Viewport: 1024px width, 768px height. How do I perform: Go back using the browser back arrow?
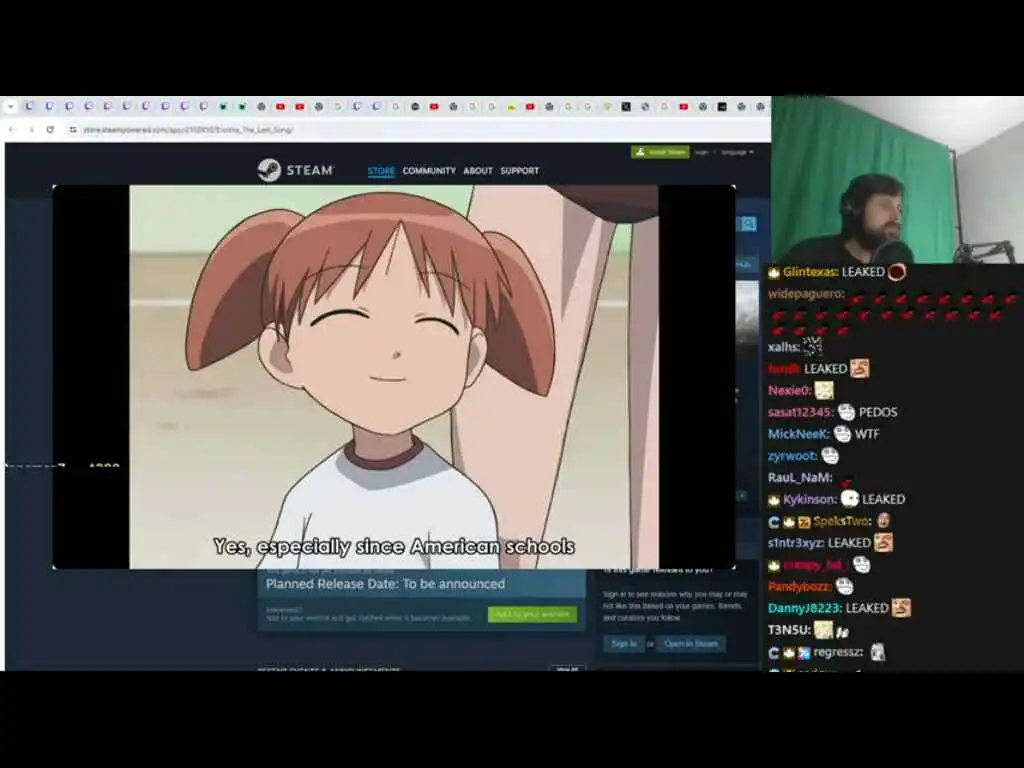click(12, 130)
